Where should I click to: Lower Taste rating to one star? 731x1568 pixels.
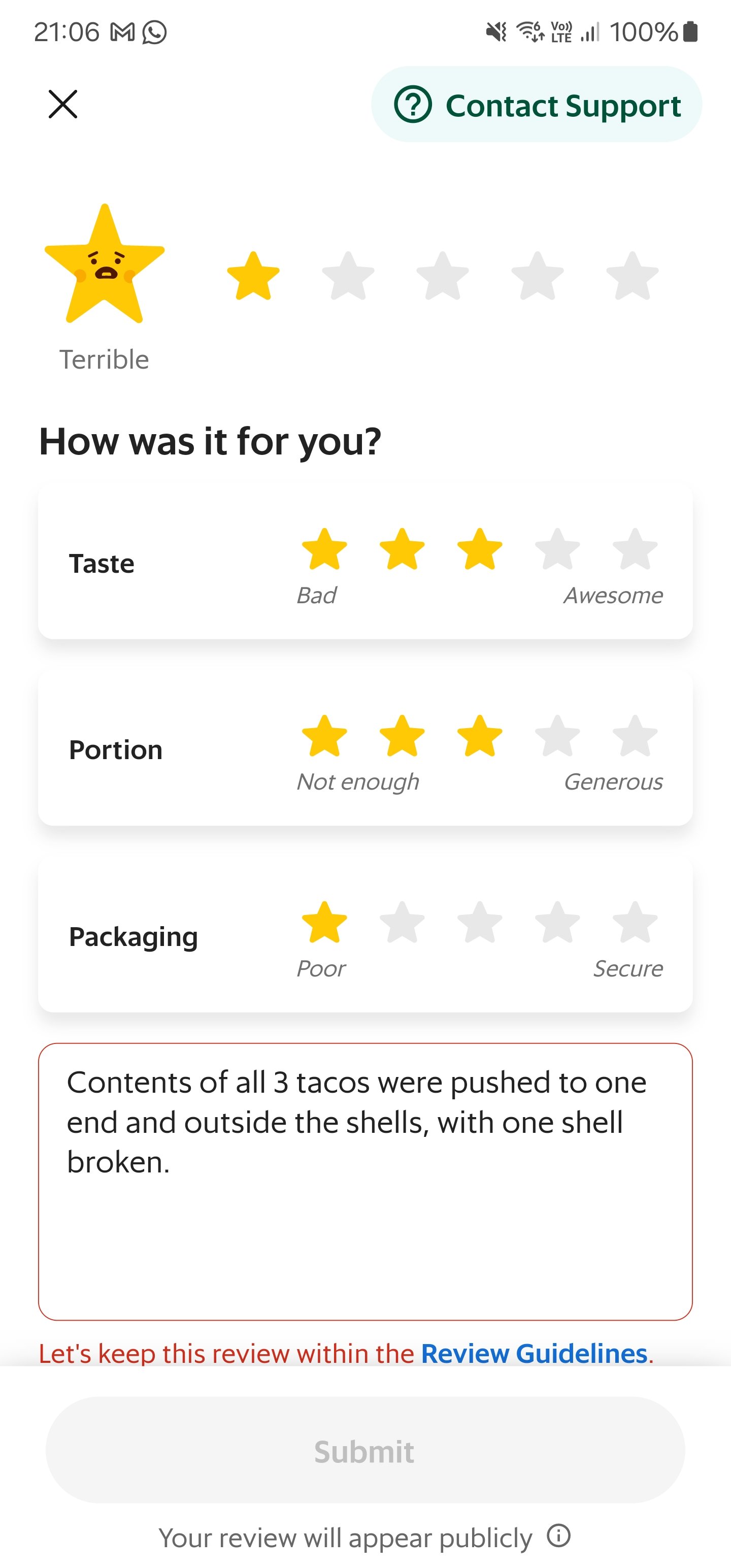324,549
